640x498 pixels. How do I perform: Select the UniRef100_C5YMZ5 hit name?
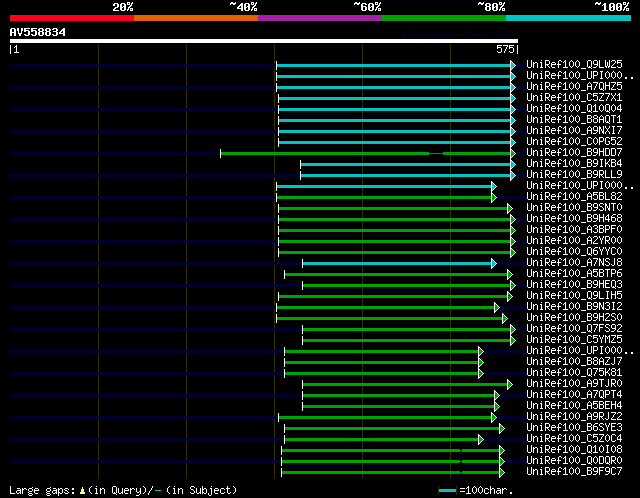(574, 340)
